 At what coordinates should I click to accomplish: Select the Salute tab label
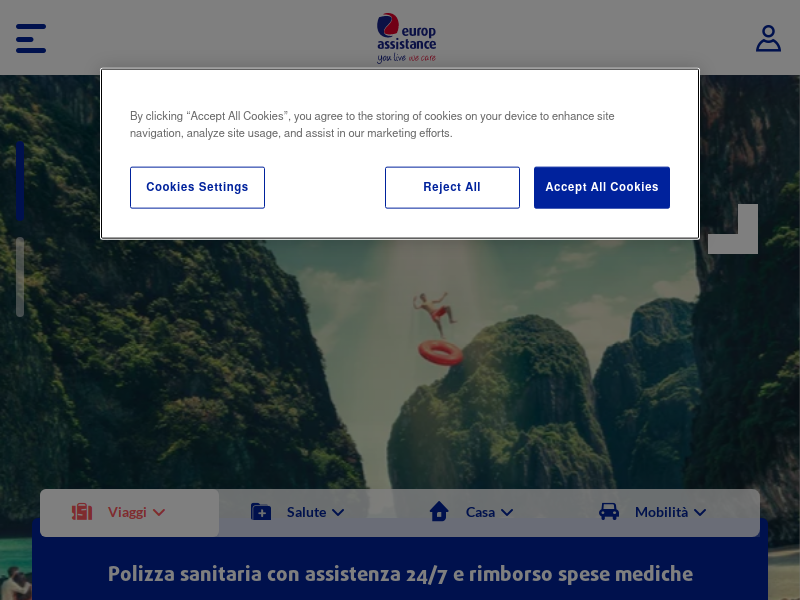306,512
